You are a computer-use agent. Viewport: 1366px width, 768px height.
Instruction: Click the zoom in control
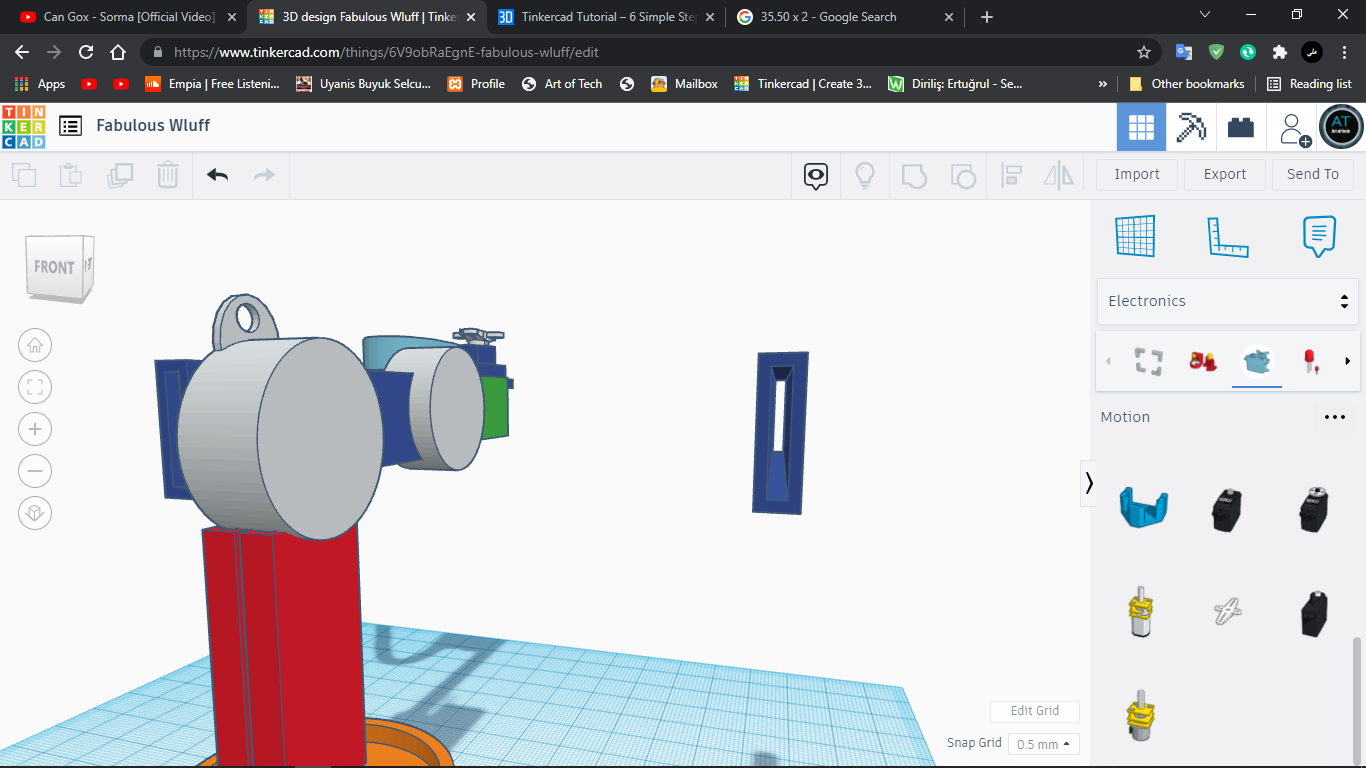click(x=35, y=429)
